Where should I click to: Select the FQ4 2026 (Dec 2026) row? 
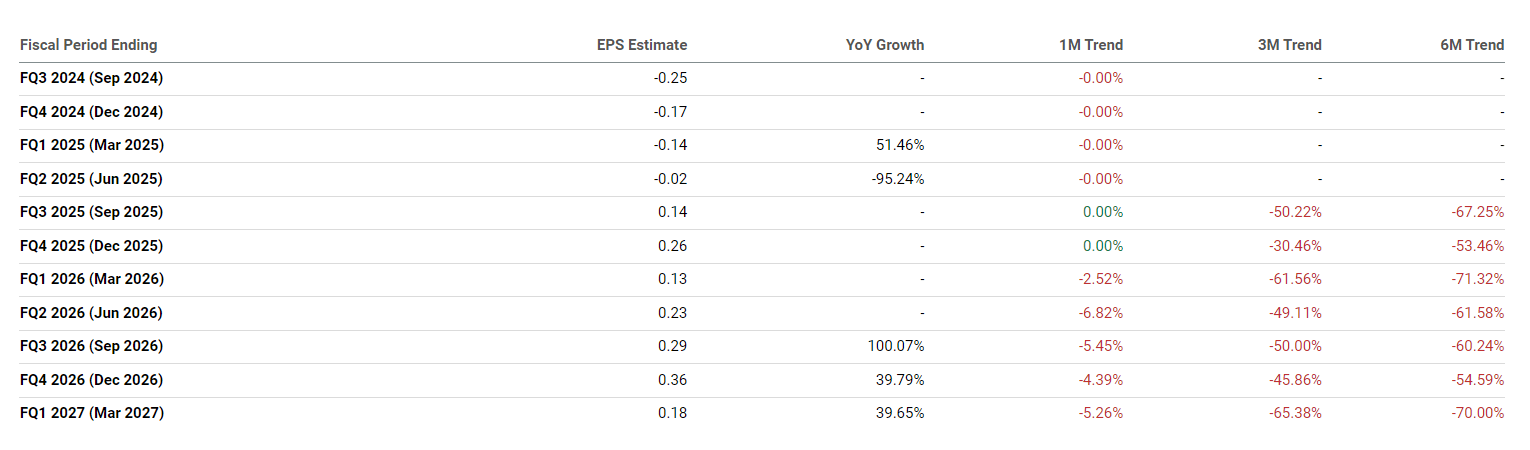pos(91,380)
